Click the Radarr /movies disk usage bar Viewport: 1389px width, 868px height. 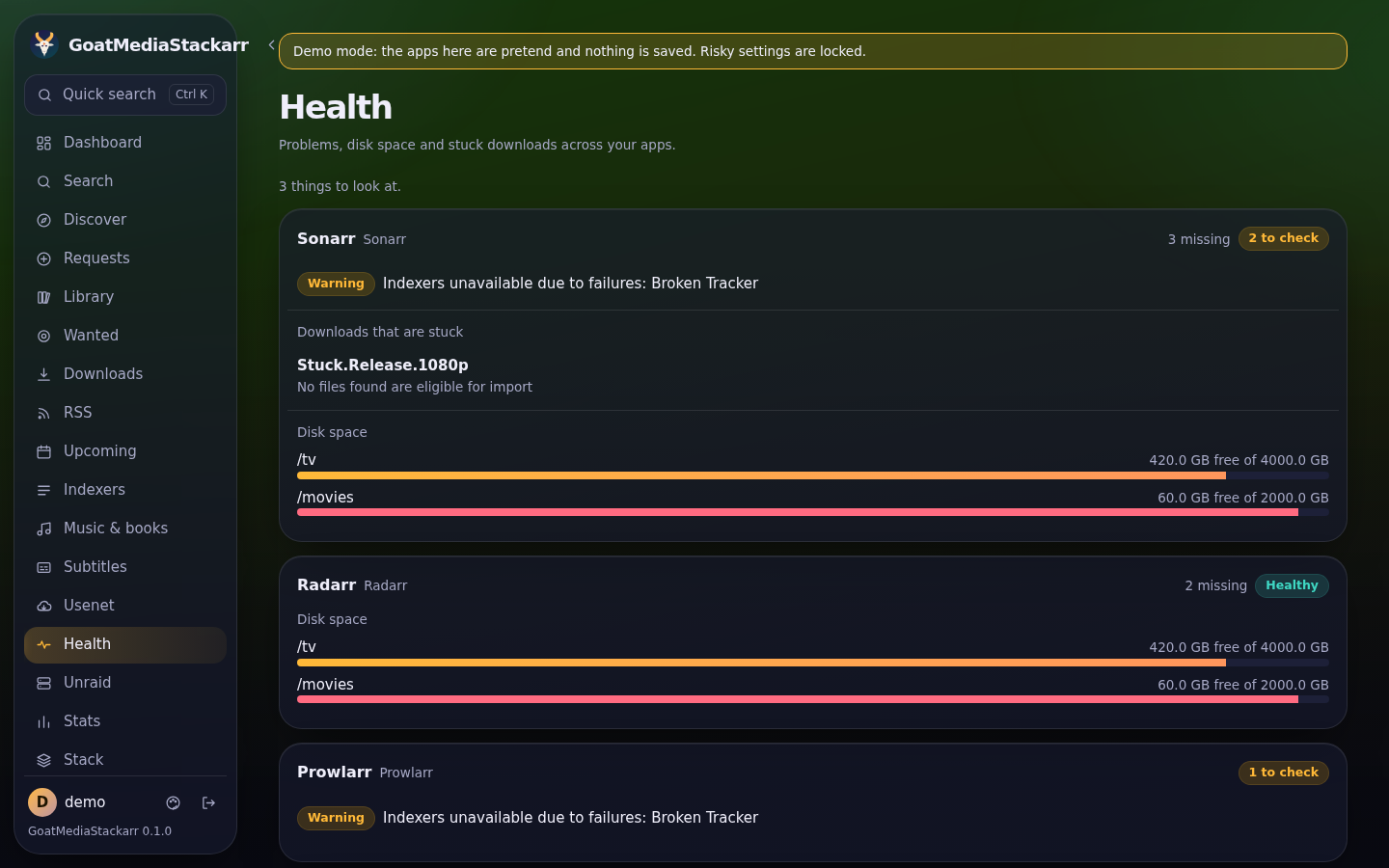coord(813,699)
